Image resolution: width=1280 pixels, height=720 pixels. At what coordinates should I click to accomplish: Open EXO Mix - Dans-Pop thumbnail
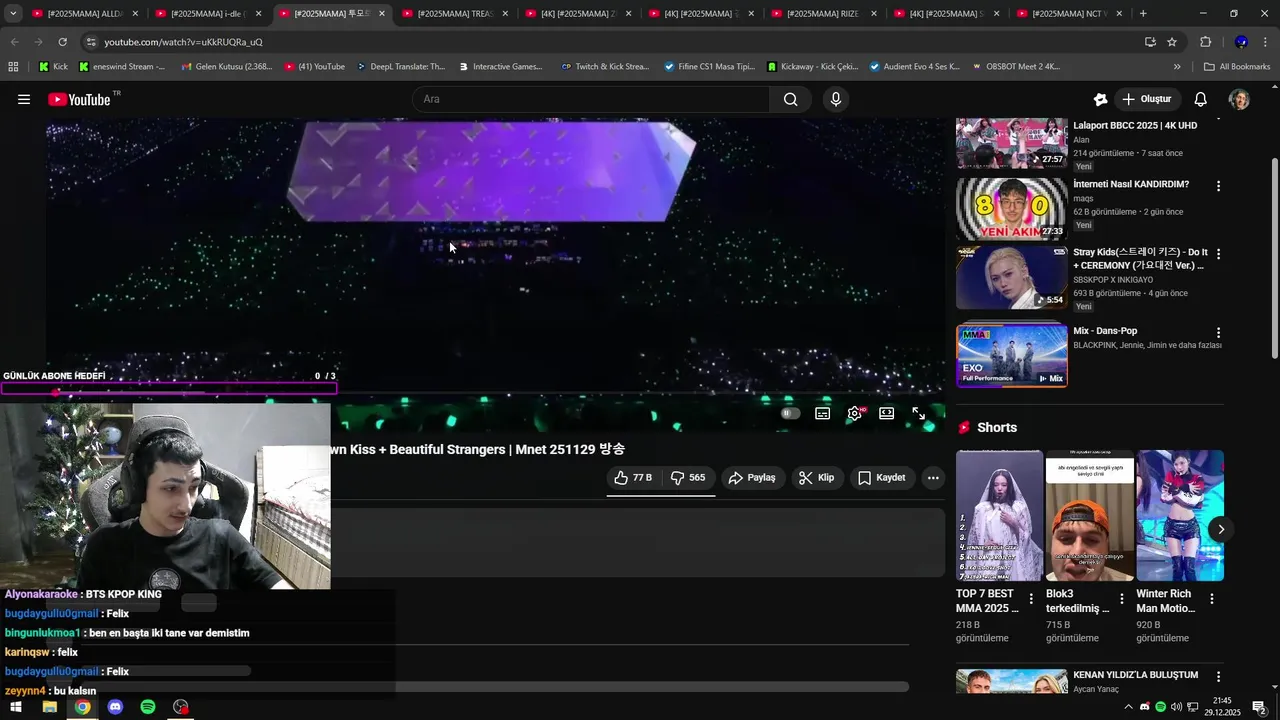pos(1011,355)
